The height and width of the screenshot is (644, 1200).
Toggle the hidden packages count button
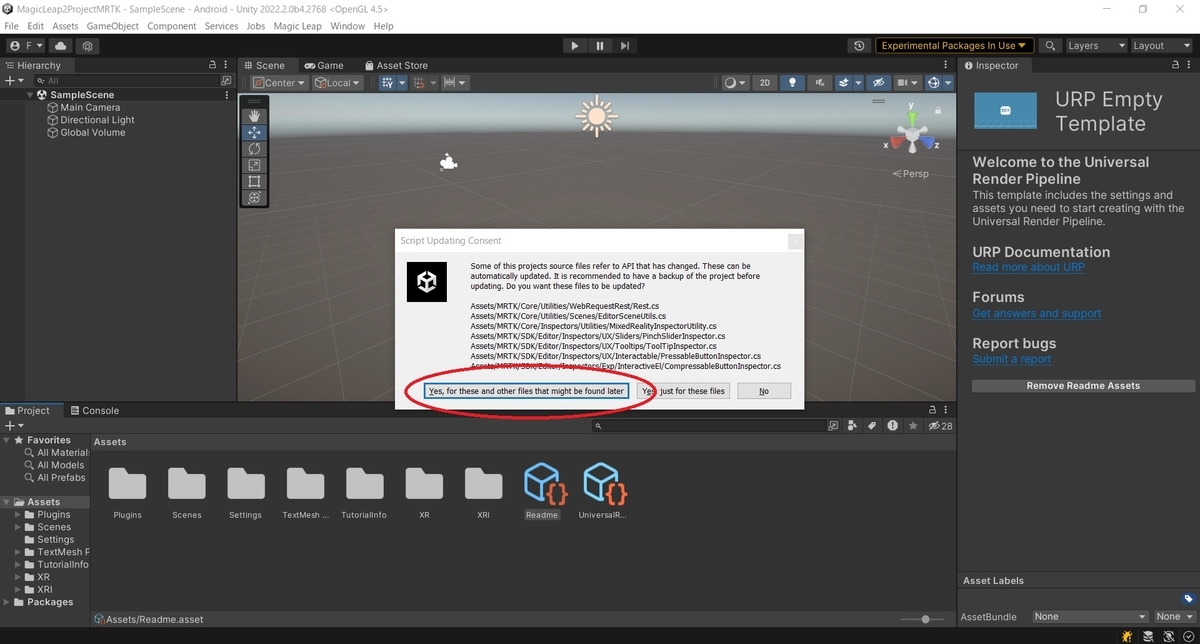tap(940, 426)
